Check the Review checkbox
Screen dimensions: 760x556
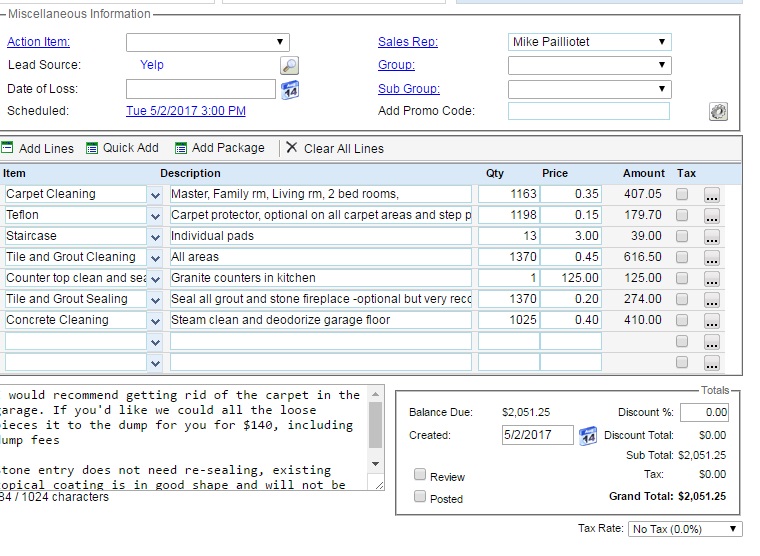click(420, 474)
